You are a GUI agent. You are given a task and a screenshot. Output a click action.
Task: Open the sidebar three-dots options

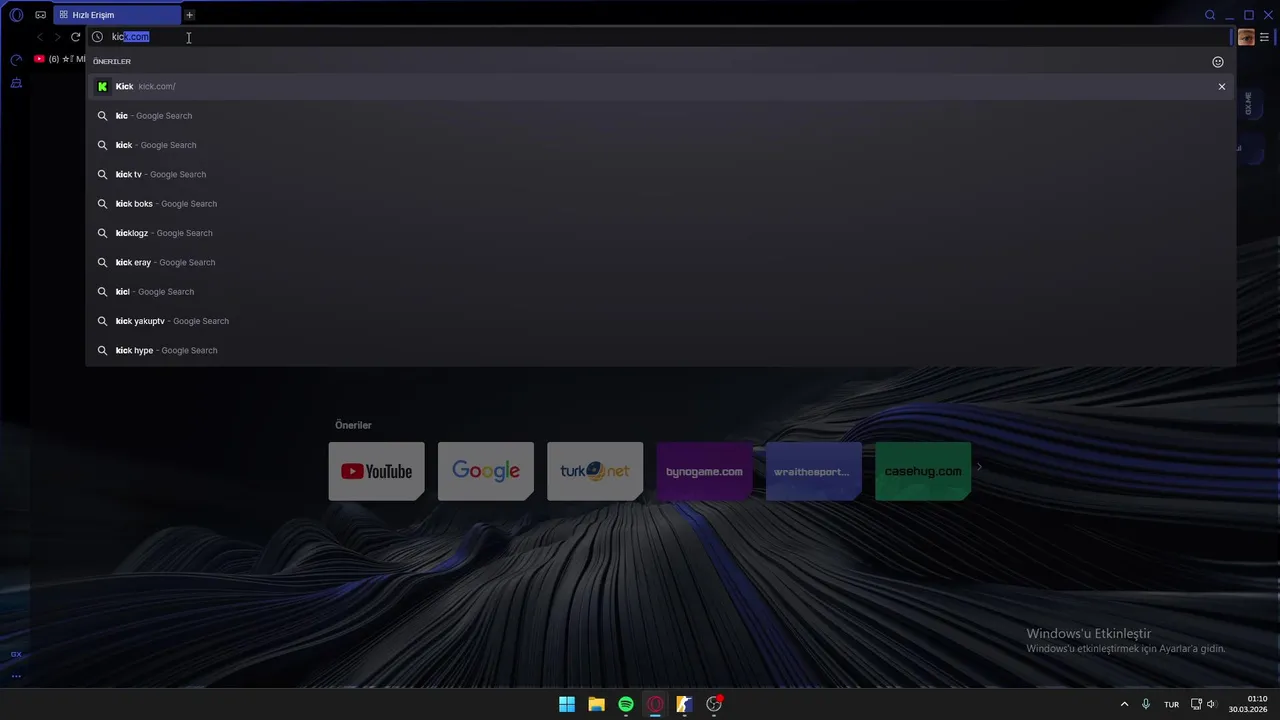tap(16, 676)
